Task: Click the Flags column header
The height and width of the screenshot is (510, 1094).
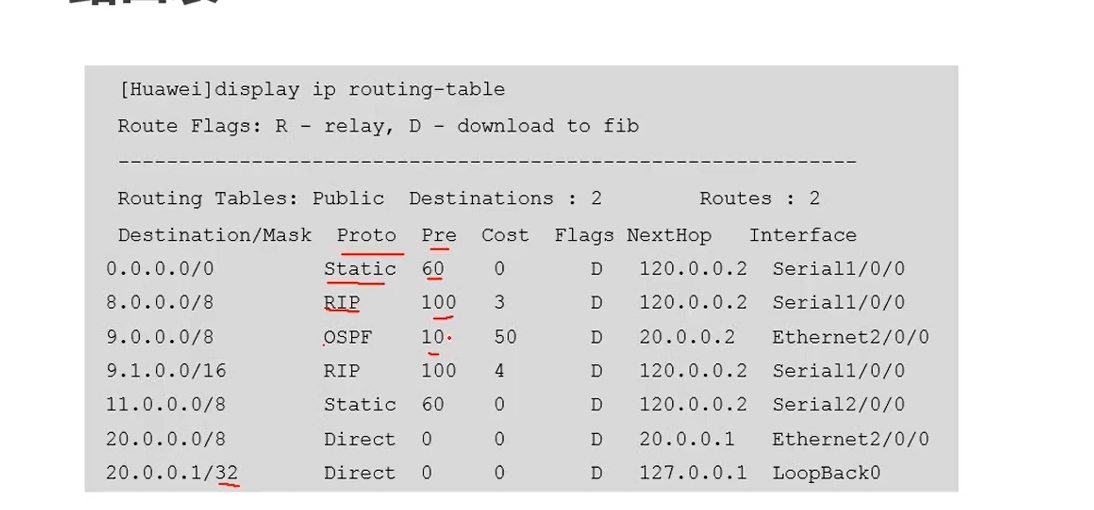Action: tap(584, 236)
